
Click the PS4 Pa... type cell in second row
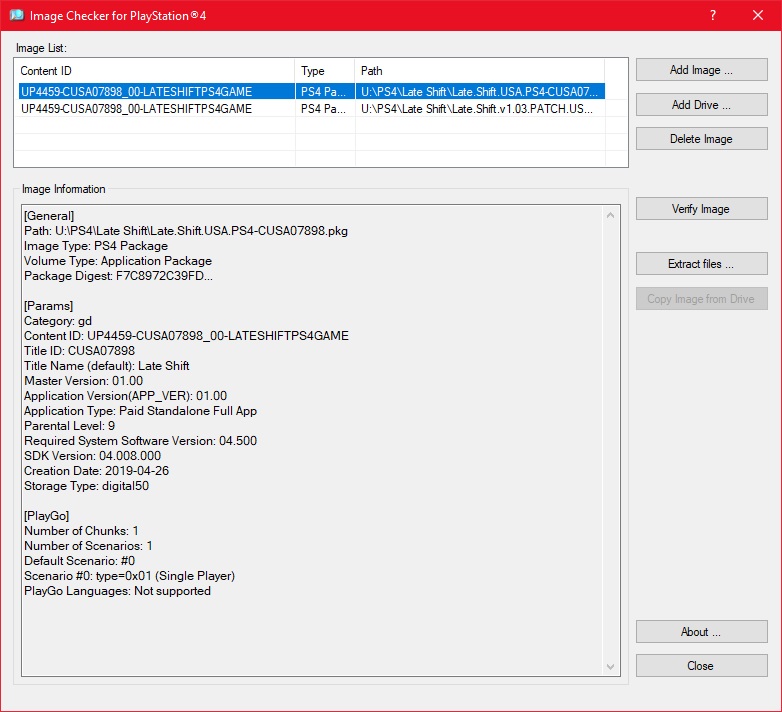point(323,109)
